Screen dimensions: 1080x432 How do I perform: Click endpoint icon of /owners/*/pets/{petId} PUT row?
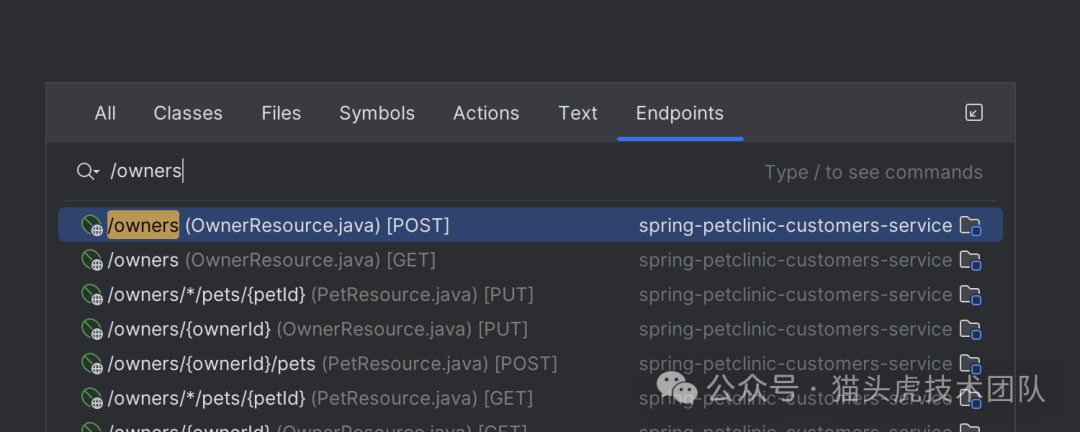click(x=92, y=295)
